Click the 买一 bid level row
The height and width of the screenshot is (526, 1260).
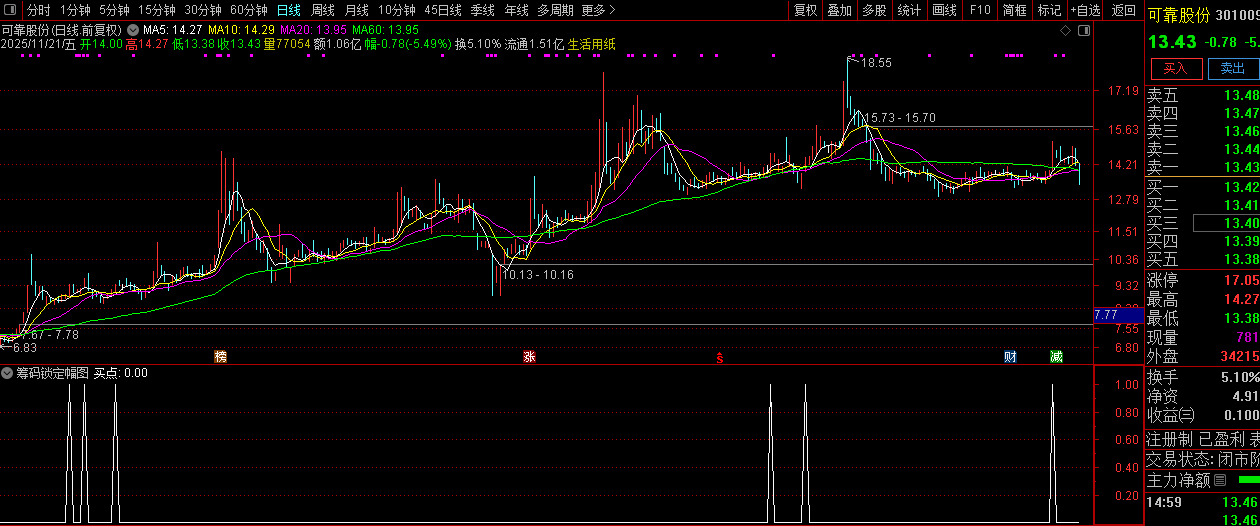tap(1202, 187)
